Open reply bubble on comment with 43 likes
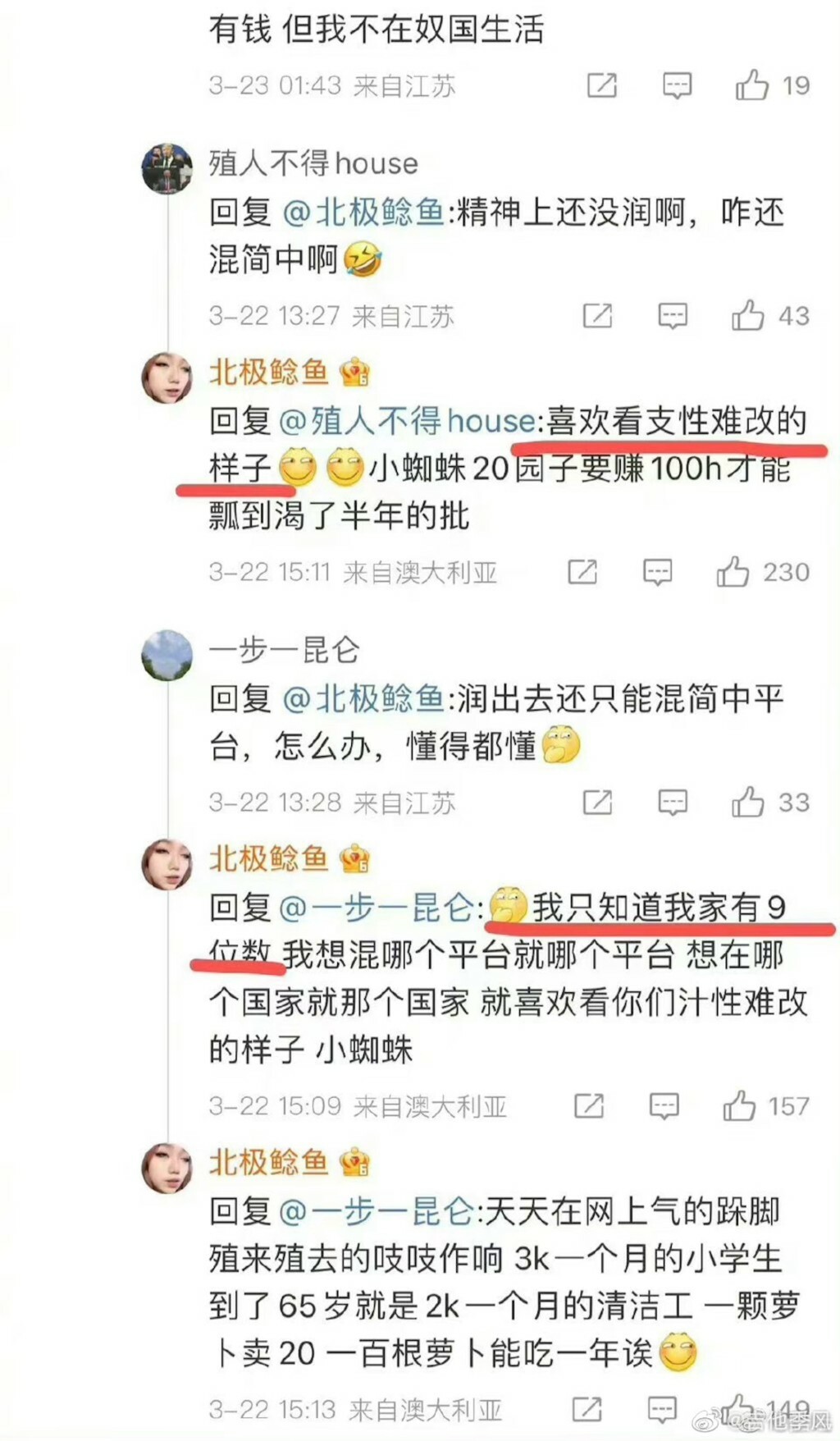This screenshot has height=1441, width=840. point(673,316)
